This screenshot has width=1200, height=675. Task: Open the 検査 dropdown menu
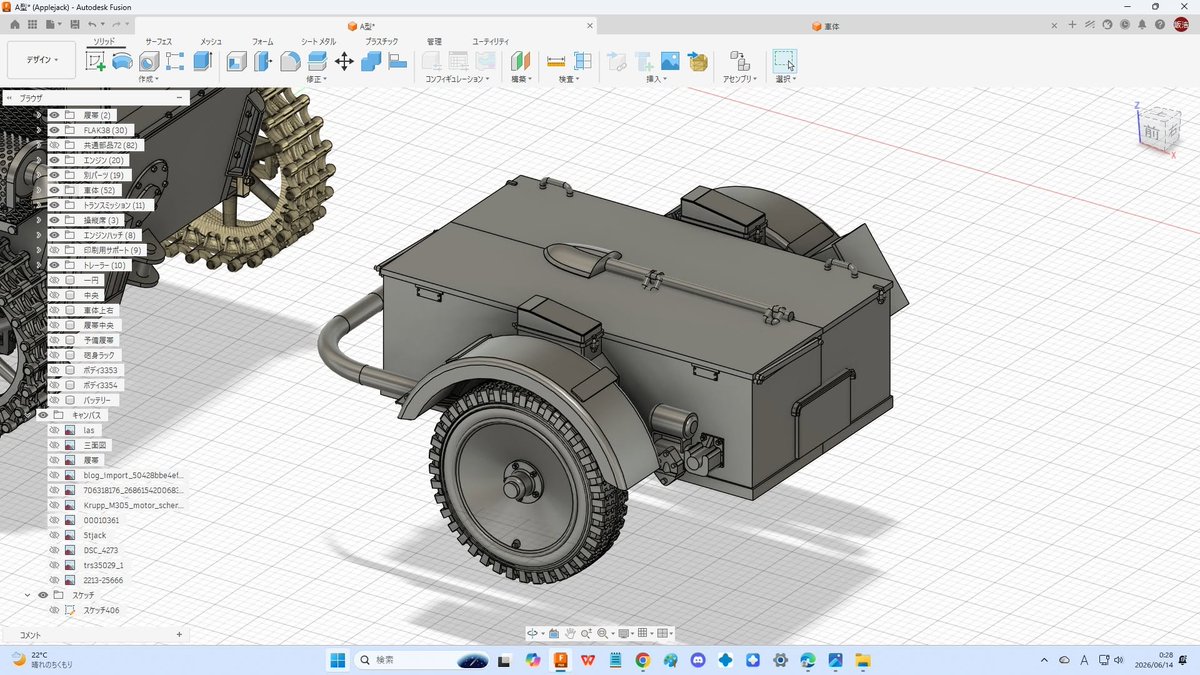click(x=569, y=79)
